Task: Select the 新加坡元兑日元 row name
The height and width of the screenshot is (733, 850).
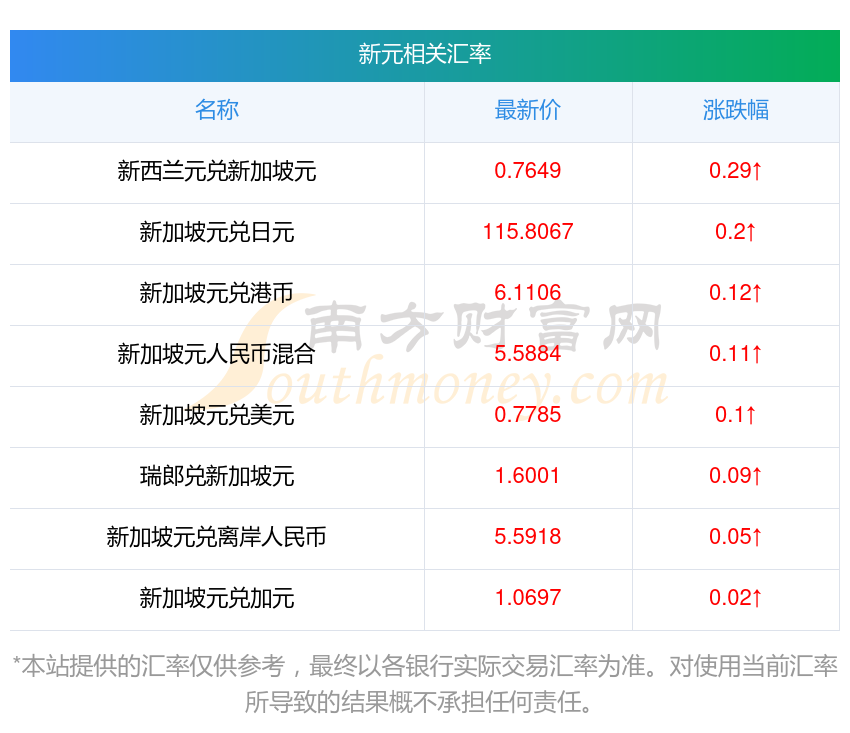Action: point(217,233)
